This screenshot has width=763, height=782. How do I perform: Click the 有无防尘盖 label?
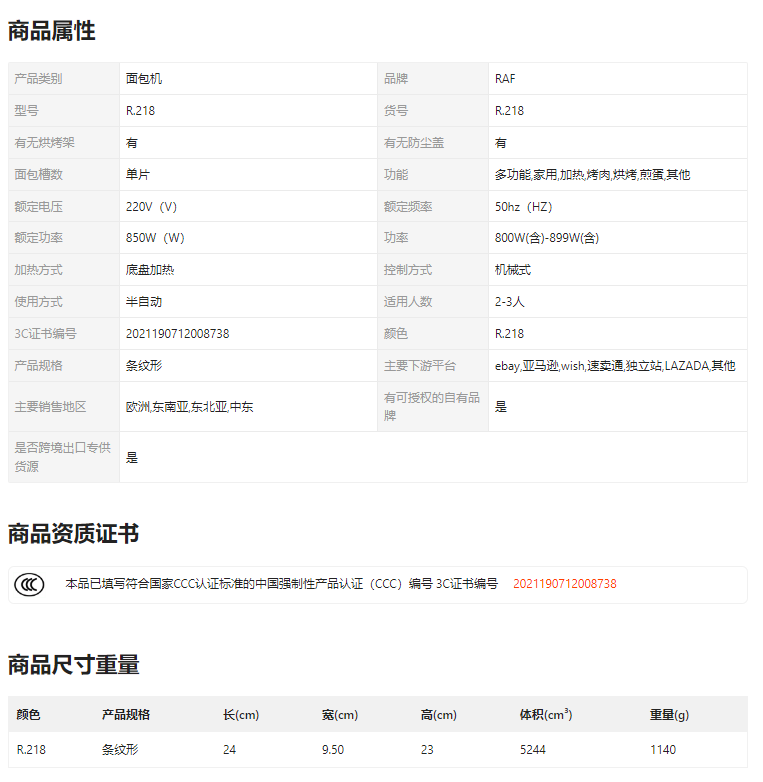pyautogui.click(x=414, y=143)
